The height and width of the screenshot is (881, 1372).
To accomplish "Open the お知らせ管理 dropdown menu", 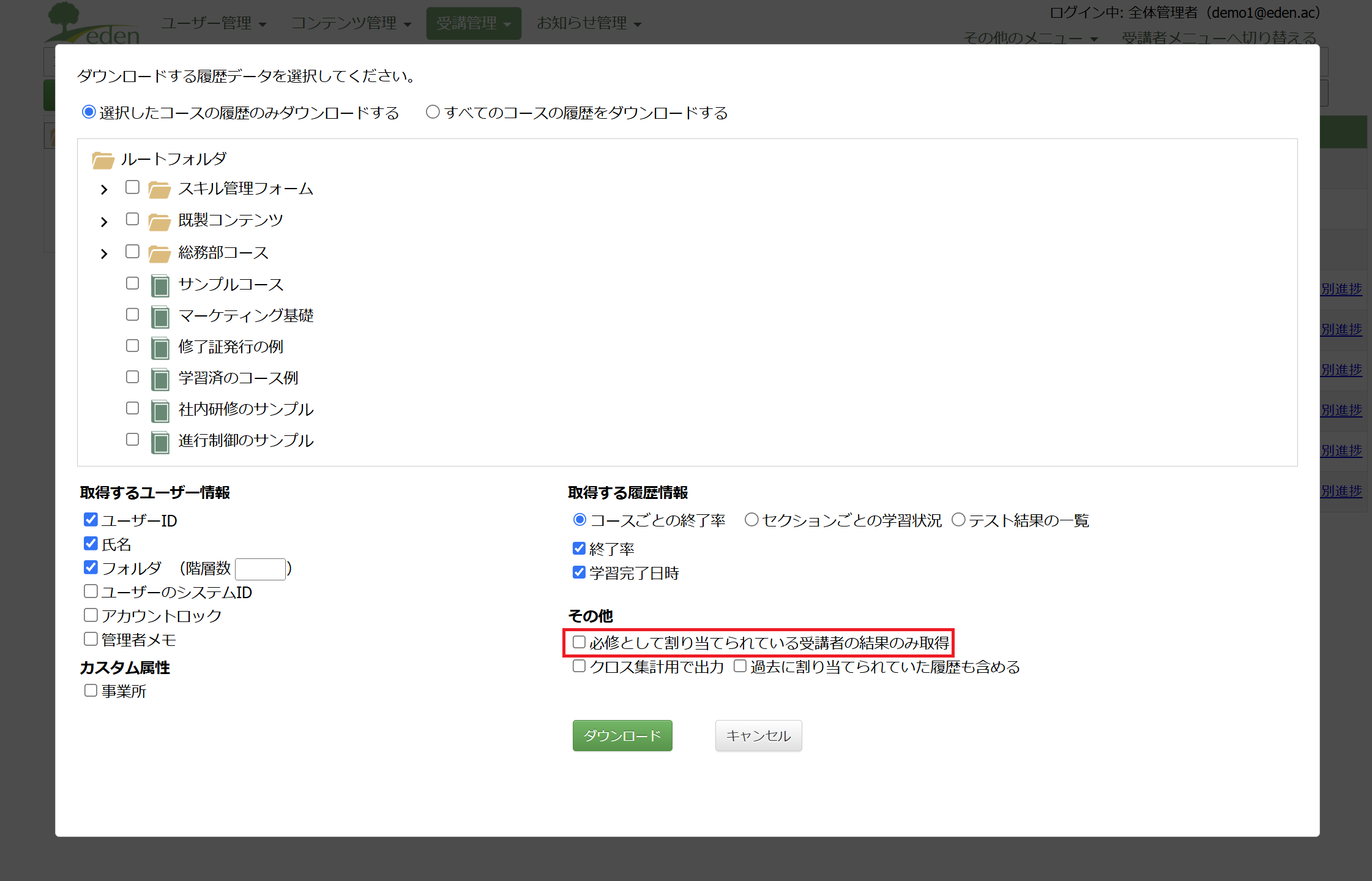I will 589,23.
